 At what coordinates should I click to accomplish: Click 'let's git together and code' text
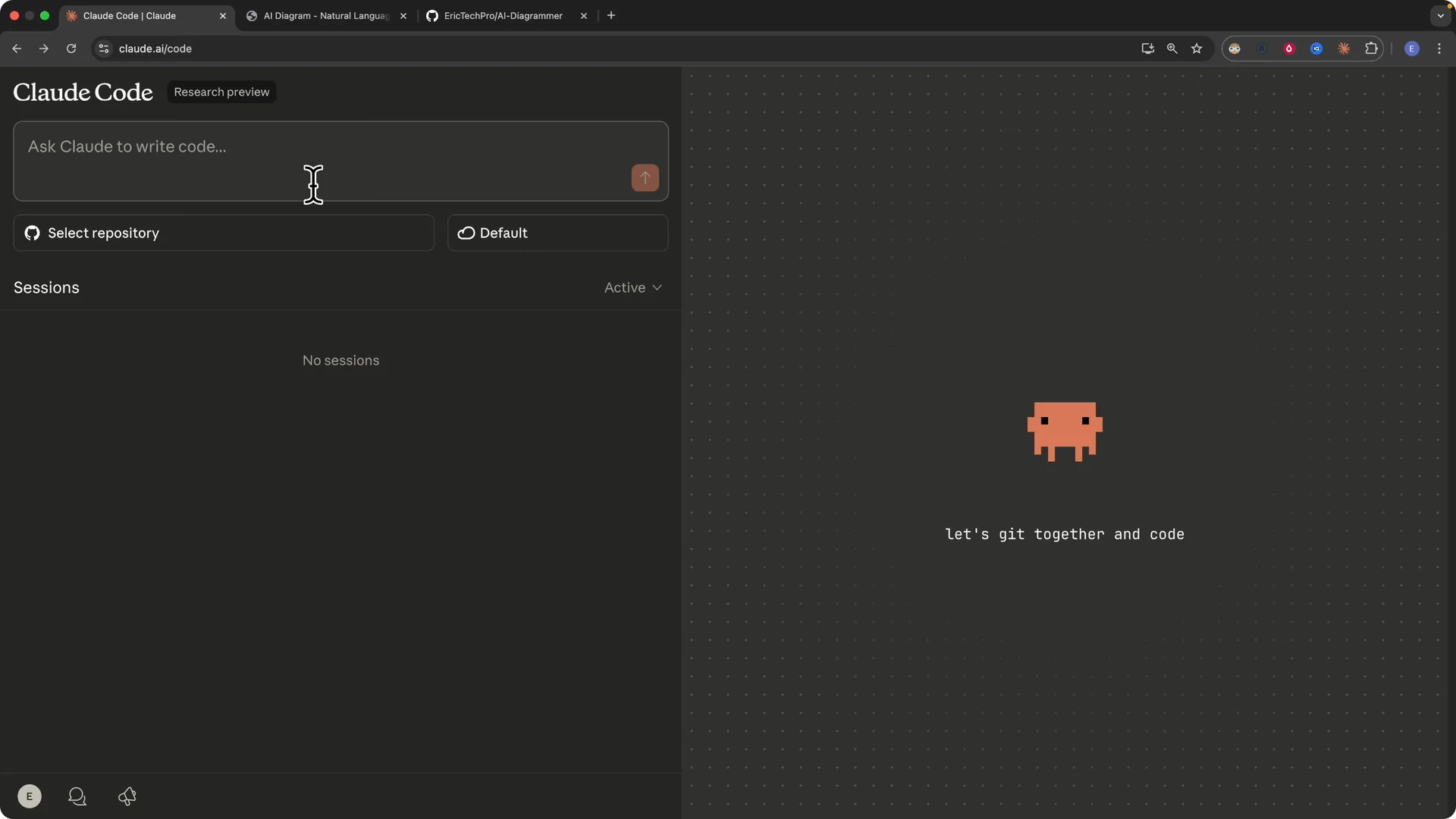point(1065,534)
